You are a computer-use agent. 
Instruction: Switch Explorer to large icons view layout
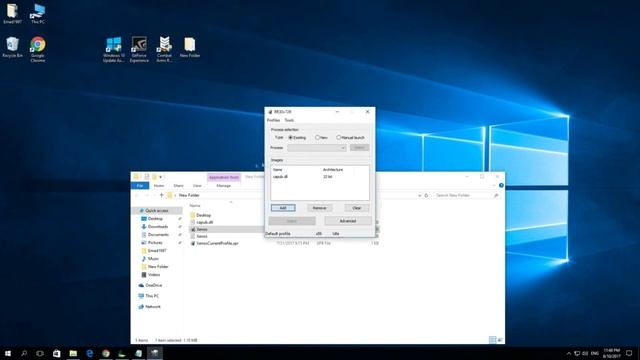tap(500, 340)
